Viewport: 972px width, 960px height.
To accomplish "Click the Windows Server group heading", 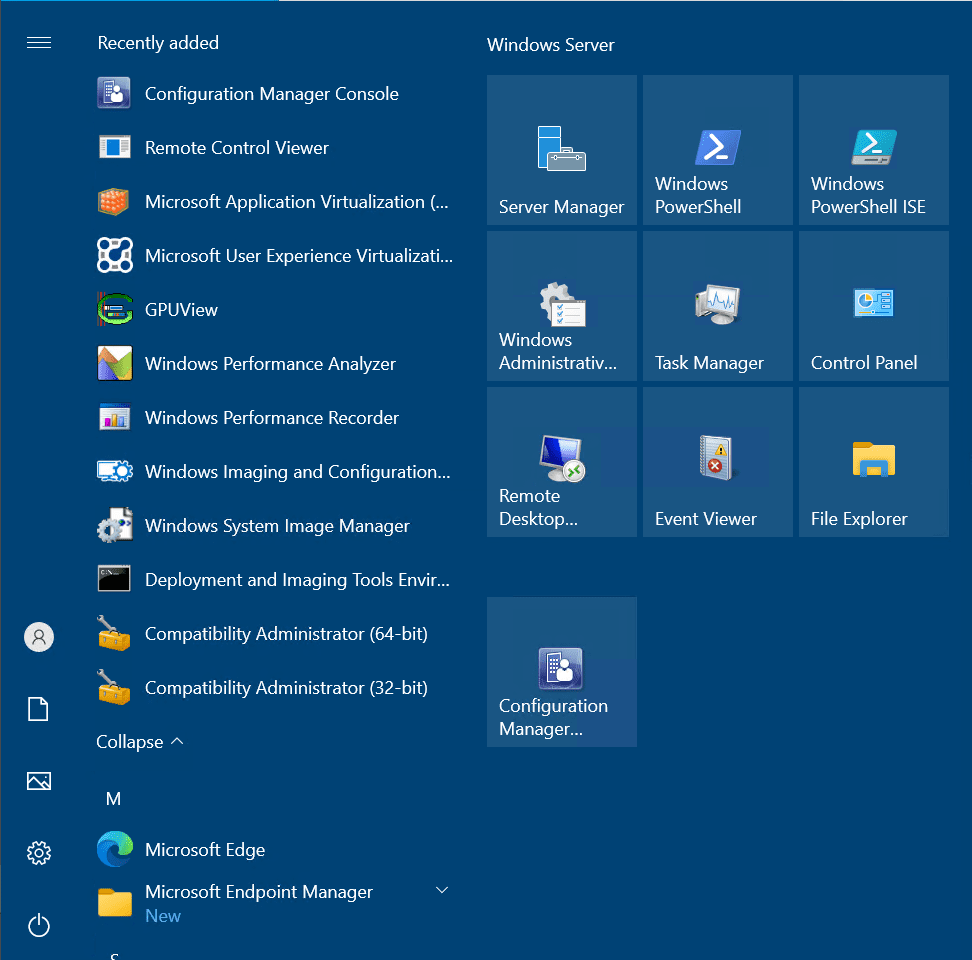I will click(x=550, y=45).
